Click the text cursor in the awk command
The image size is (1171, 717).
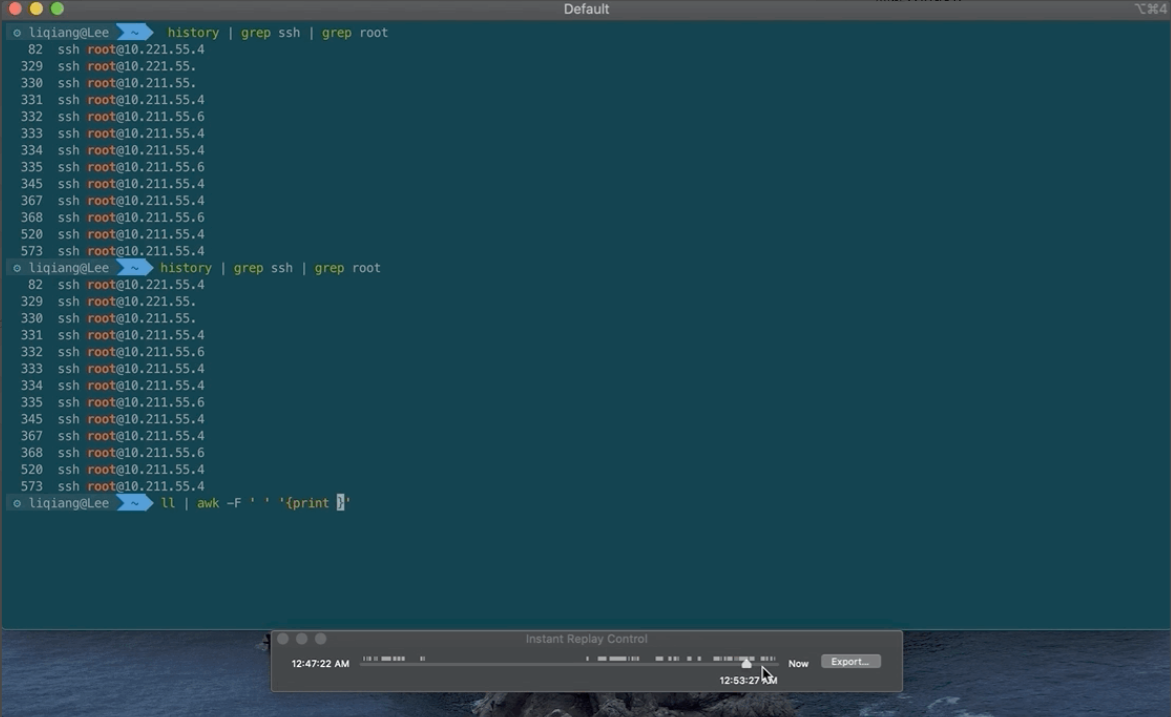[x=340, y=503]
